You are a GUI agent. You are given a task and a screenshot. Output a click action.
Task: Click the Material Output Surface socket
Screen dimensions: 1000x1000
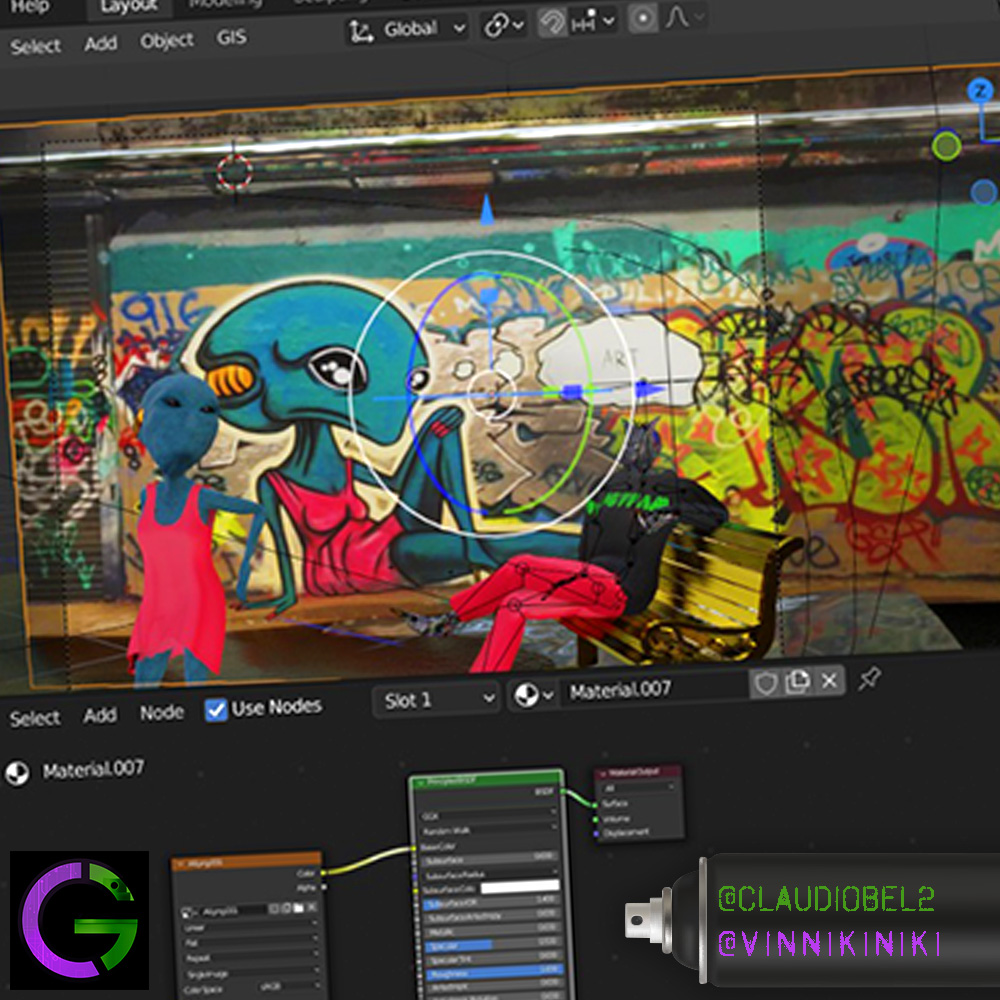click(596, 804)
